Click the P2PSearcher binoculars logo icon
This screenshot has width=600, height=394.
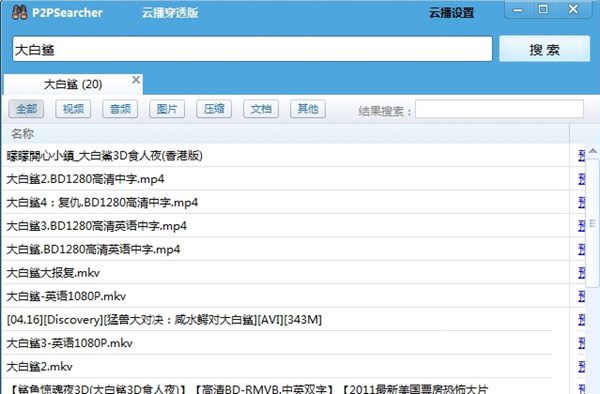pyautogui.click(x=19, y=12)
